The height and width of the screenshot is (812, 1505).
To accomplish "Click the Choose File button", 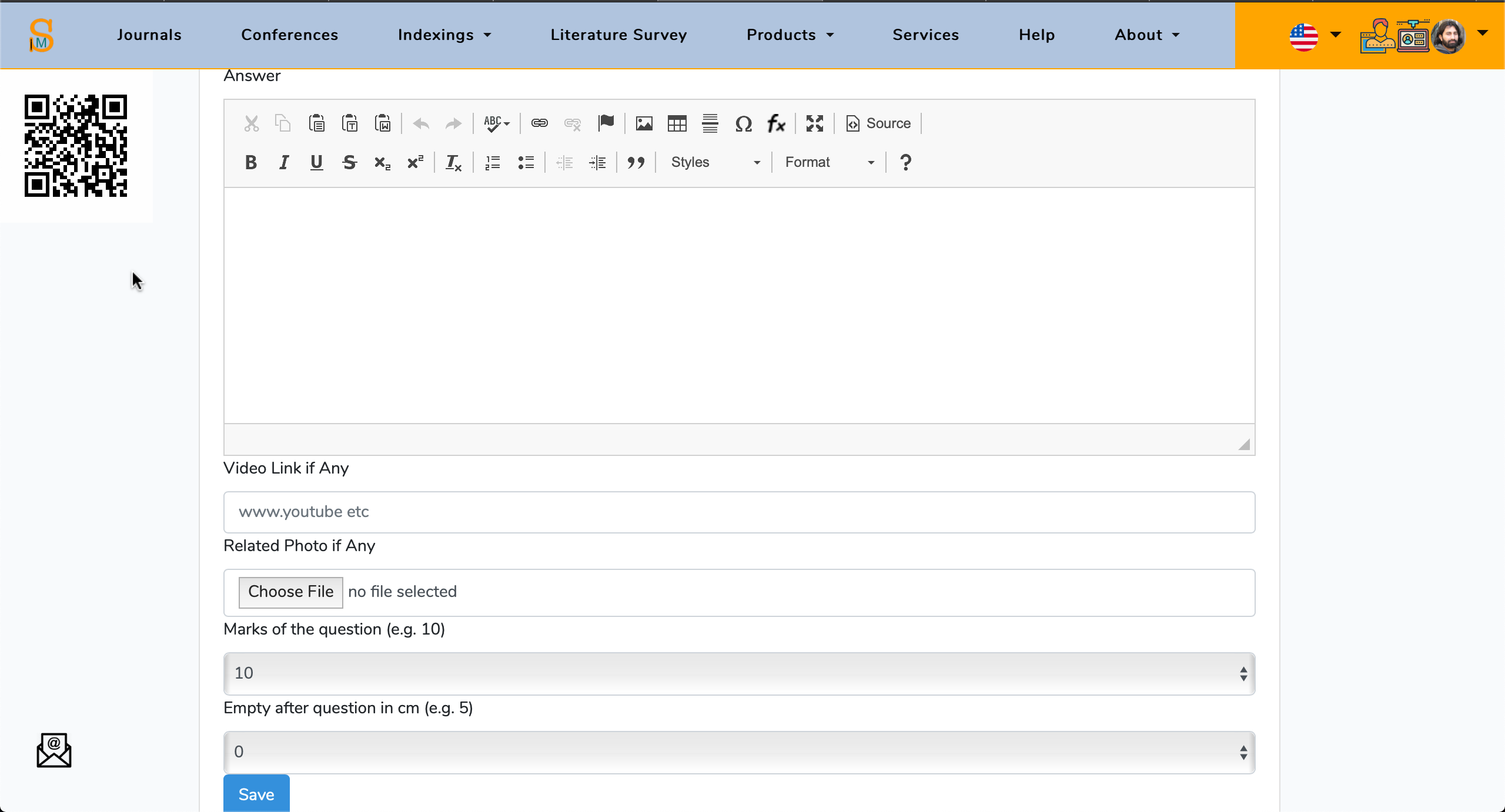I will tap(290, 592).
